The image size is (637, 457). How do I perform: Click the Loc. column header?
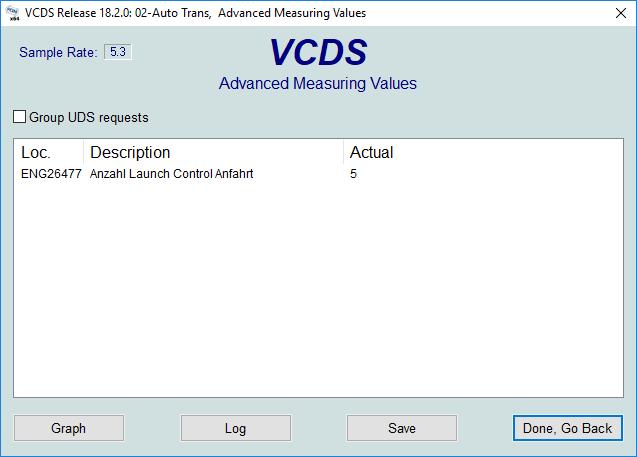pos(48,152)
